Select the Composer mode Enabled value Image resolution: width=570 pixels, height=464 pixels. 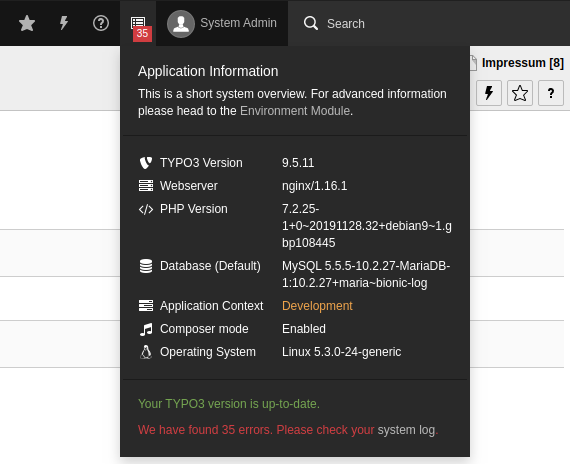coord(304,329)
